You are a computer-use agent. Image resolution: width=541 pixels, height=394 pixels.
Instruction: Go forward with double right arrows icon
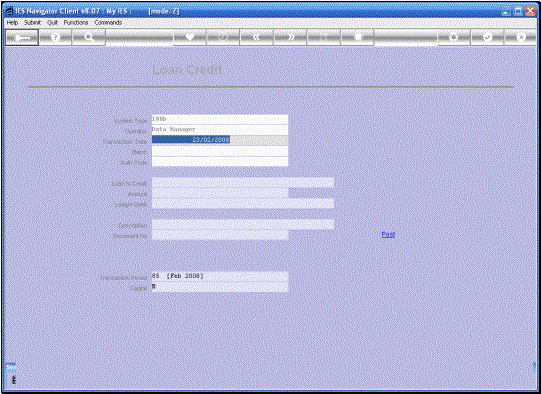click(x=290, y=37)
